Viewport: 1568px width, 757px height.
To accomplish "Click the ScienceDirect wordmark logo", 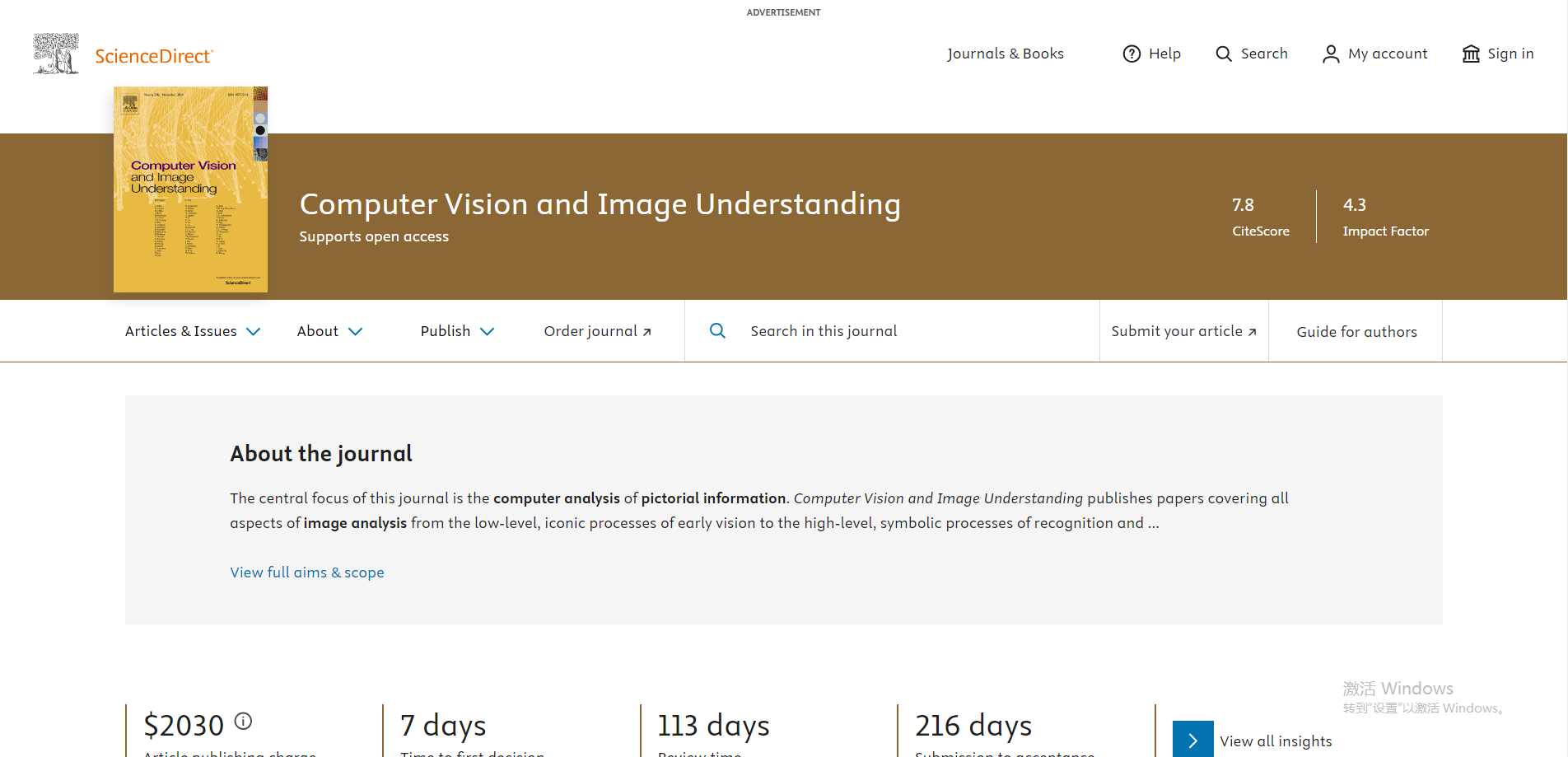I will (x=154, y=56).
